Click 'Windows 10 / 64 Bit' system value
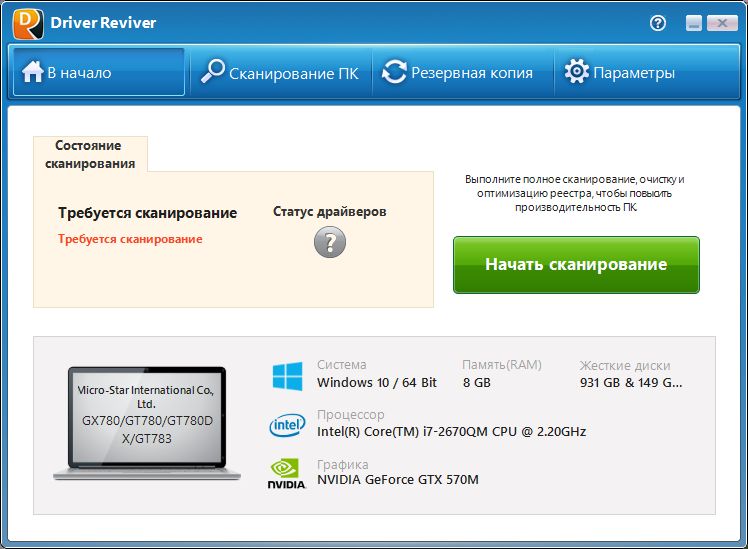Image resolution: width=748 pixels, height=549 pixels. (x=377, y=383)
